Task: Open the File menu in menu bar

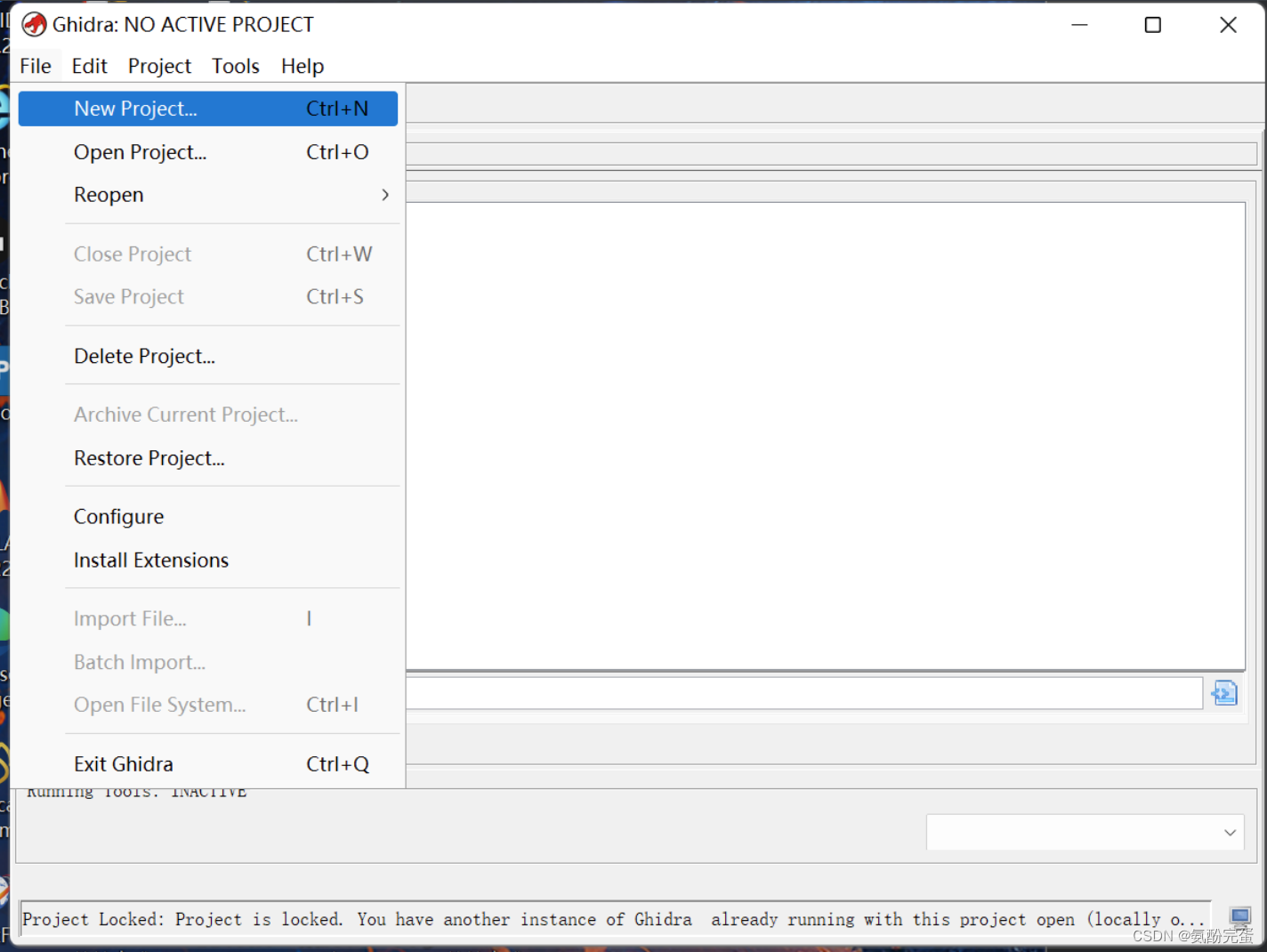Action: click(x=36, y=66)
